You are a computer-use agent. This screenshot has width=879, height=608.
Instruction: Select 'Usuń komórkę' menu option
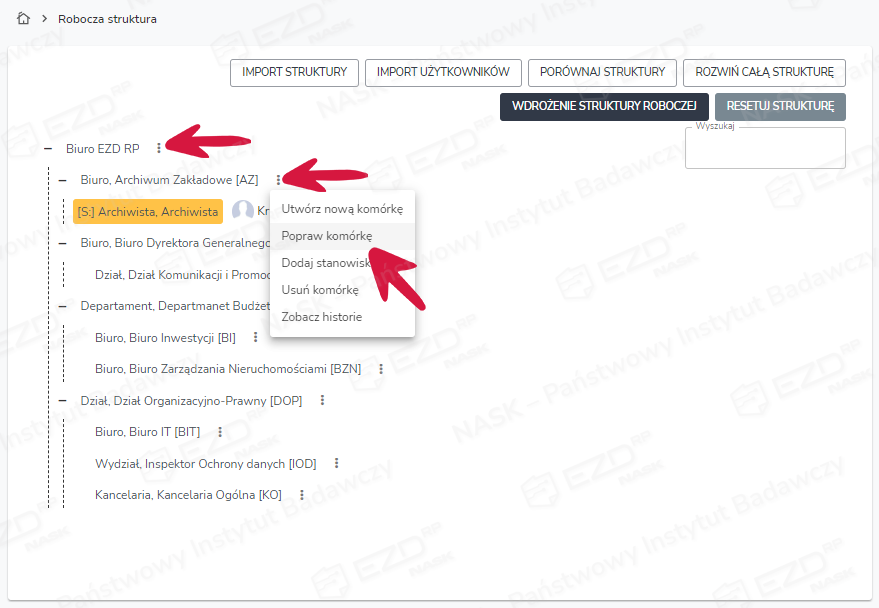[x=320, y=290]
